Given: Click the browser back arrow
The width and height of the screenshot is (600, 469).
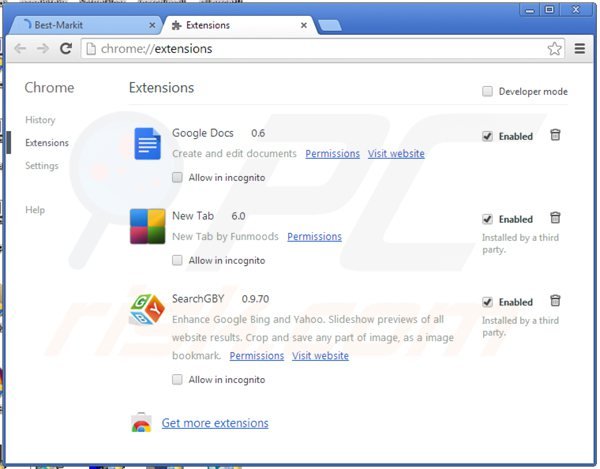Looking at the screenshot, I should pos(20,49).
